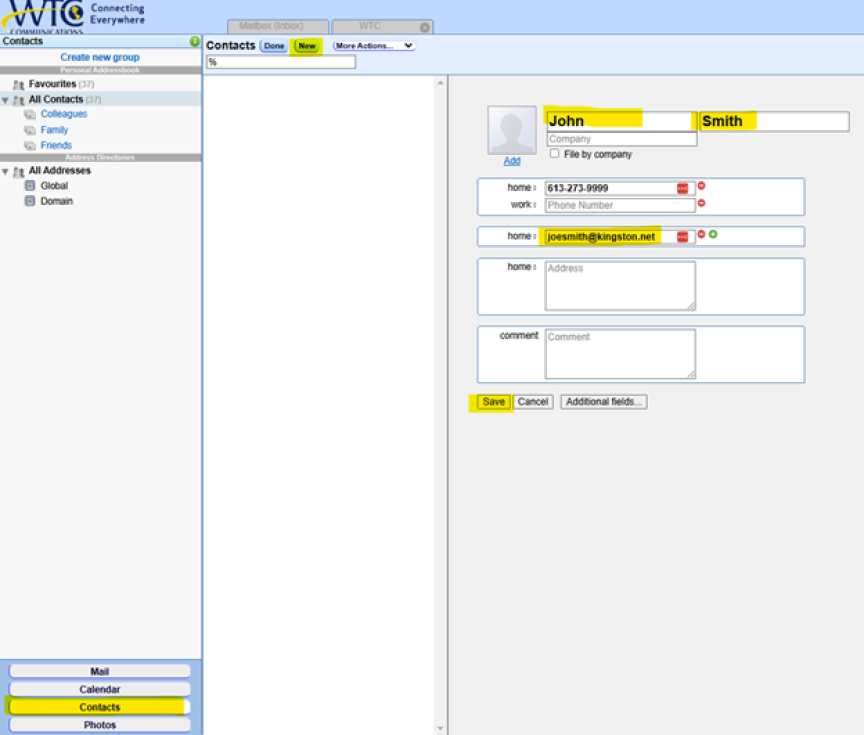864x735 pixels.
Task: Click green plus to add another email
Action: point(714,235)
